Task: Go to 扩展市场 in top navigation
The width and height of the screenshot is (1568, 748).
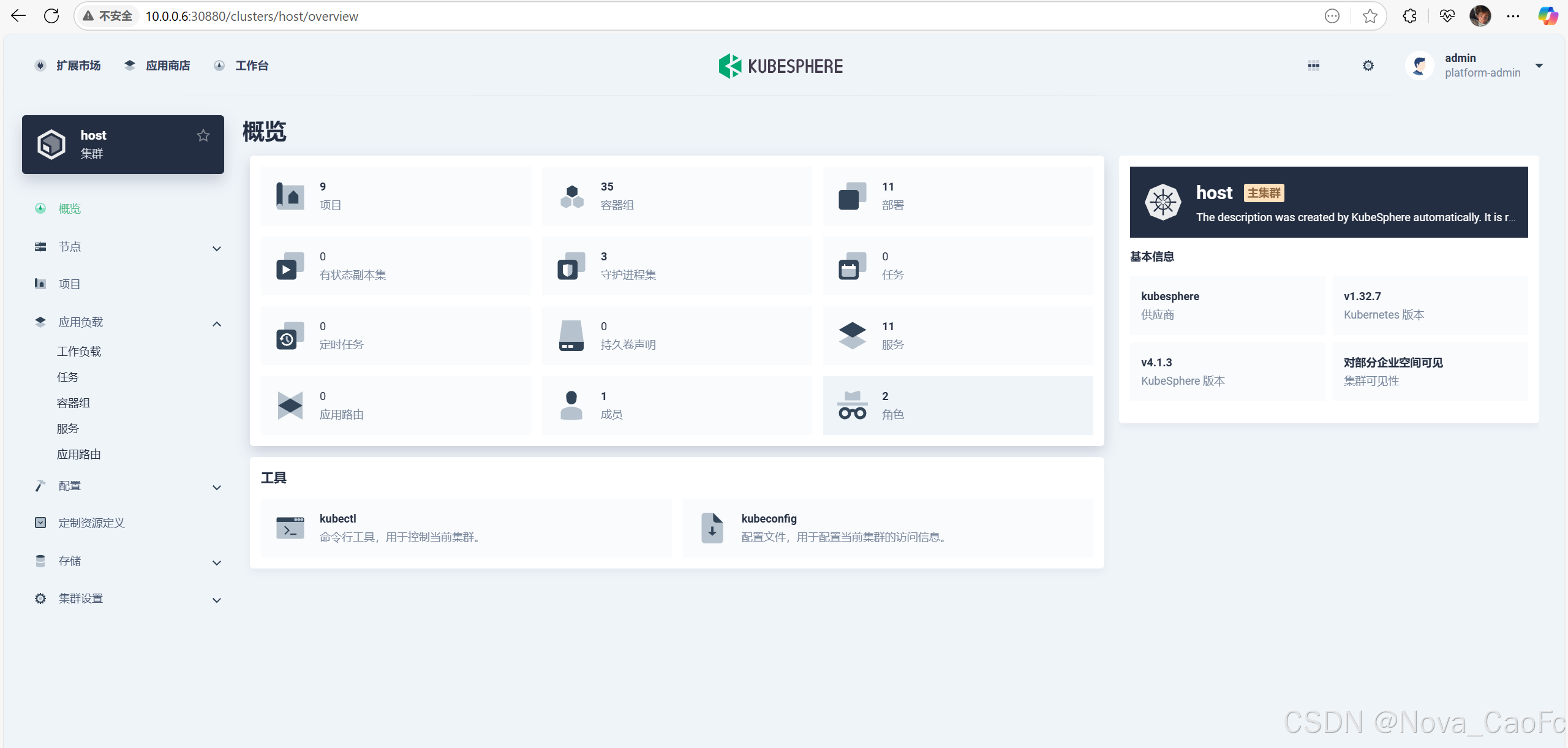Action: [78, 66]
